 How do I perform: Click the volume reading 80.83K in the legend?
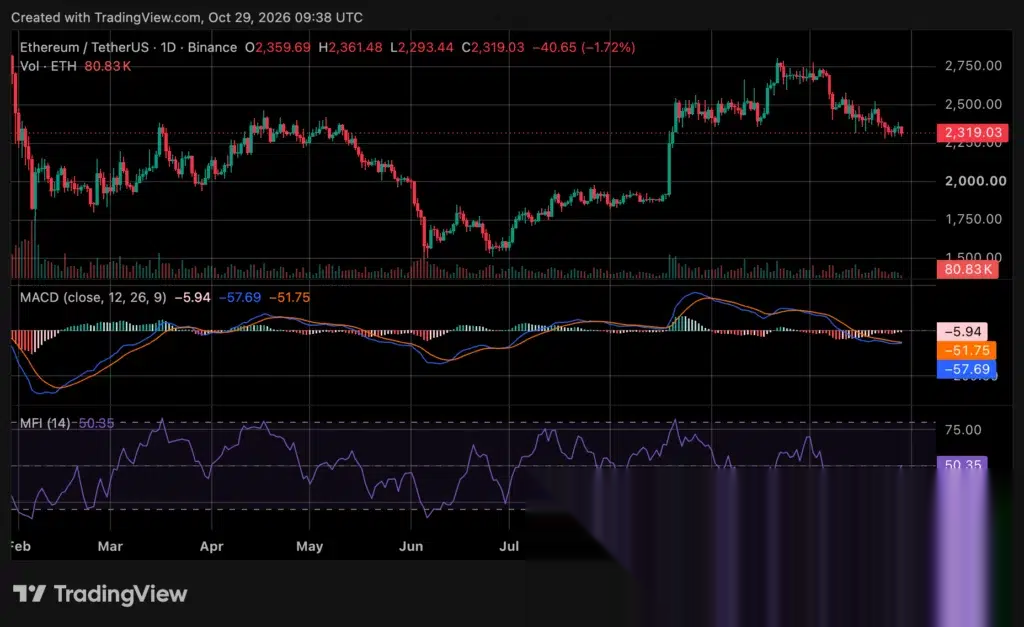click(108, 66)
